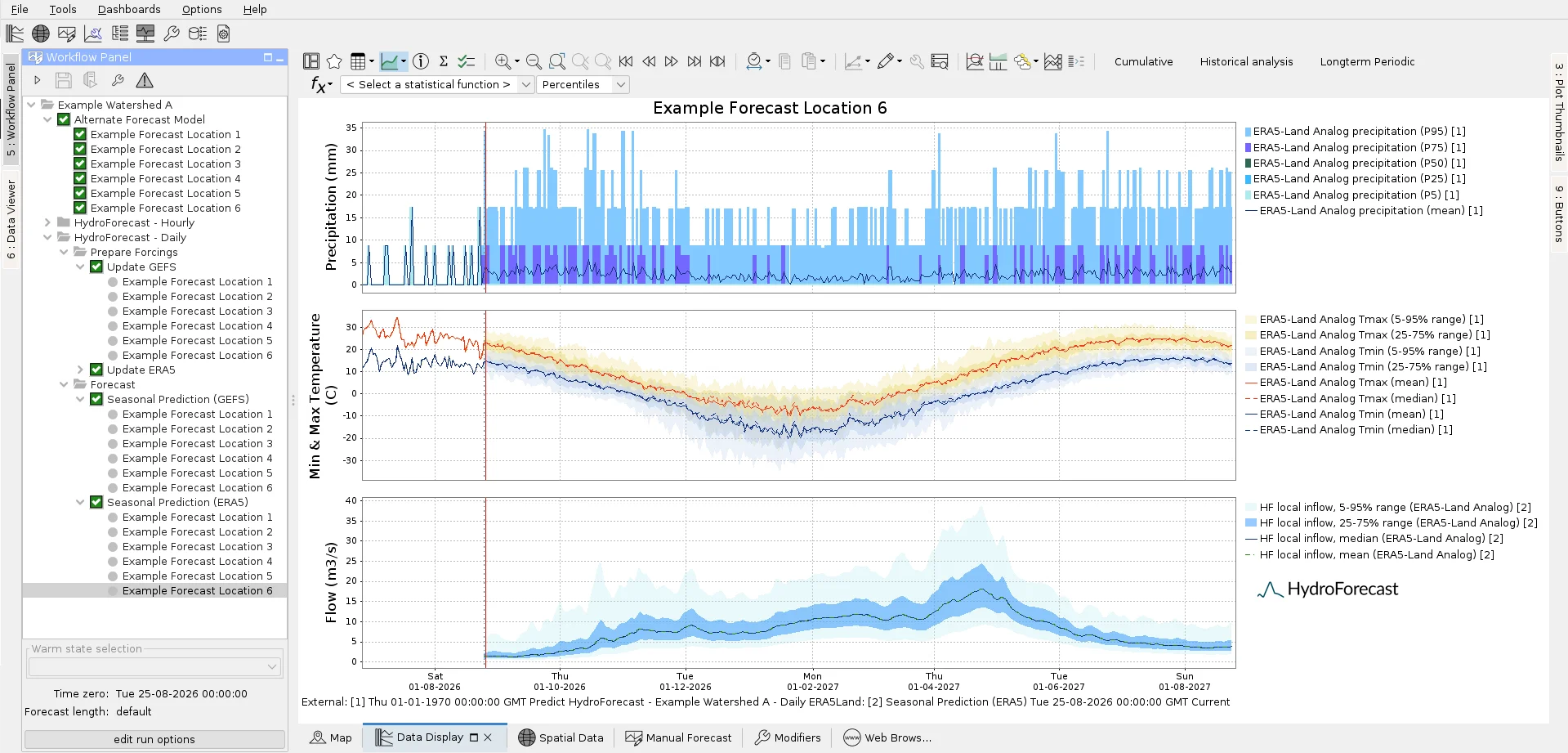Open the statistical function dropdown
Viewport: 1568px width, 753px height.
437,84
